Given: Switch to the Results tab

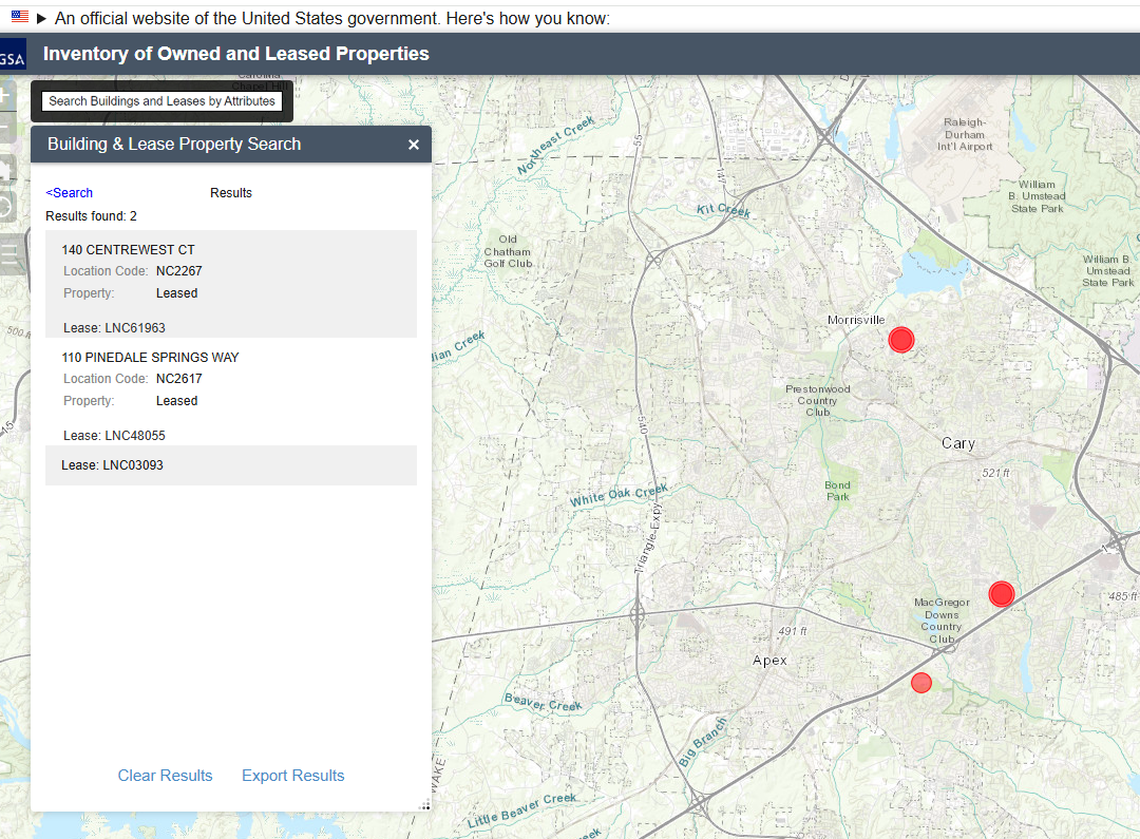Looking at the screenshot, I should pyautogui.click(x=231, y=192).
